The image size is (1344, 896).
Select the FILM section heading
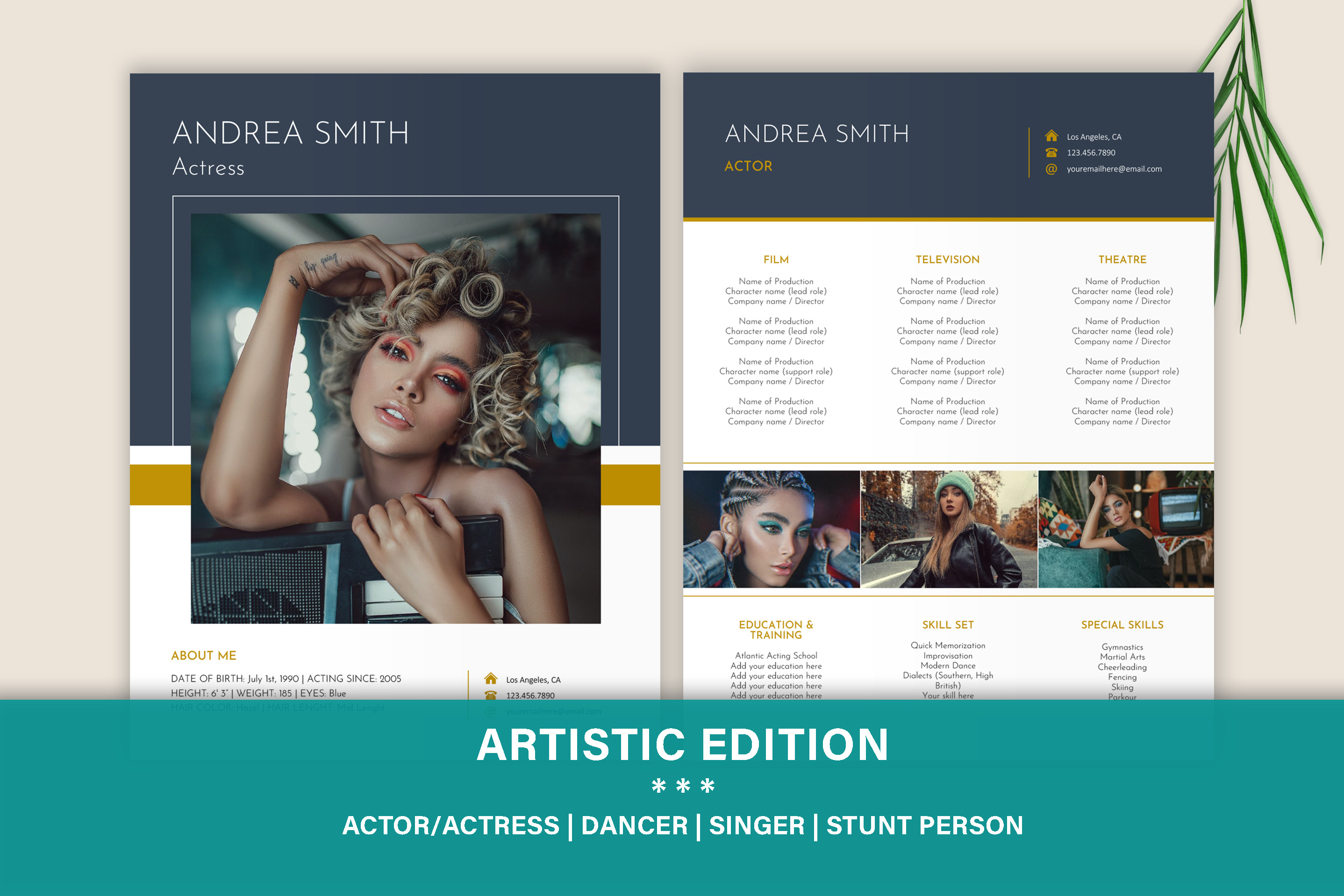pos(776,259)
